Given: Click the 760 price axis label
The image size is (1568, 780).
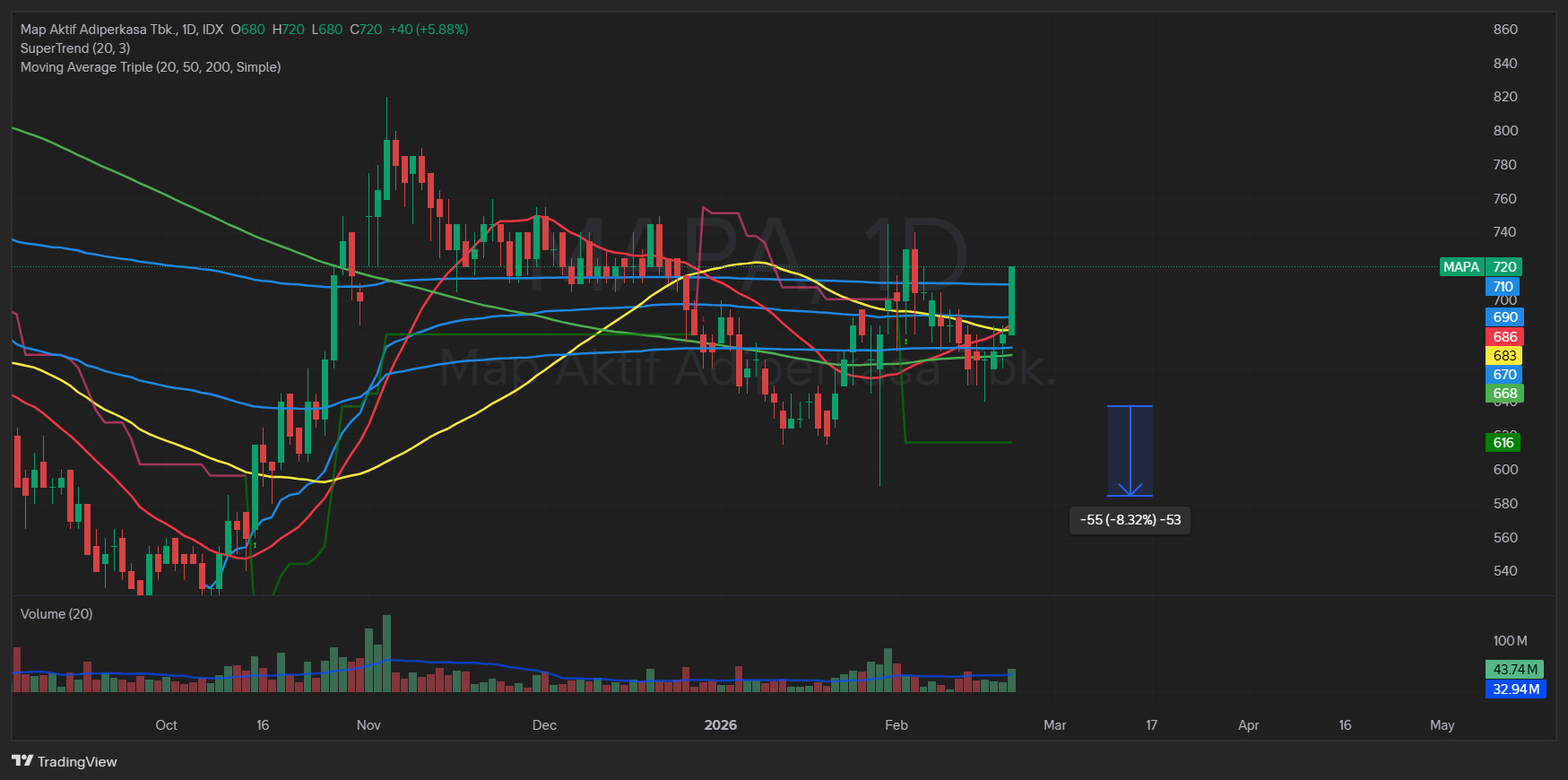Looking at the screenshot, I should (x=1505, y=199).
